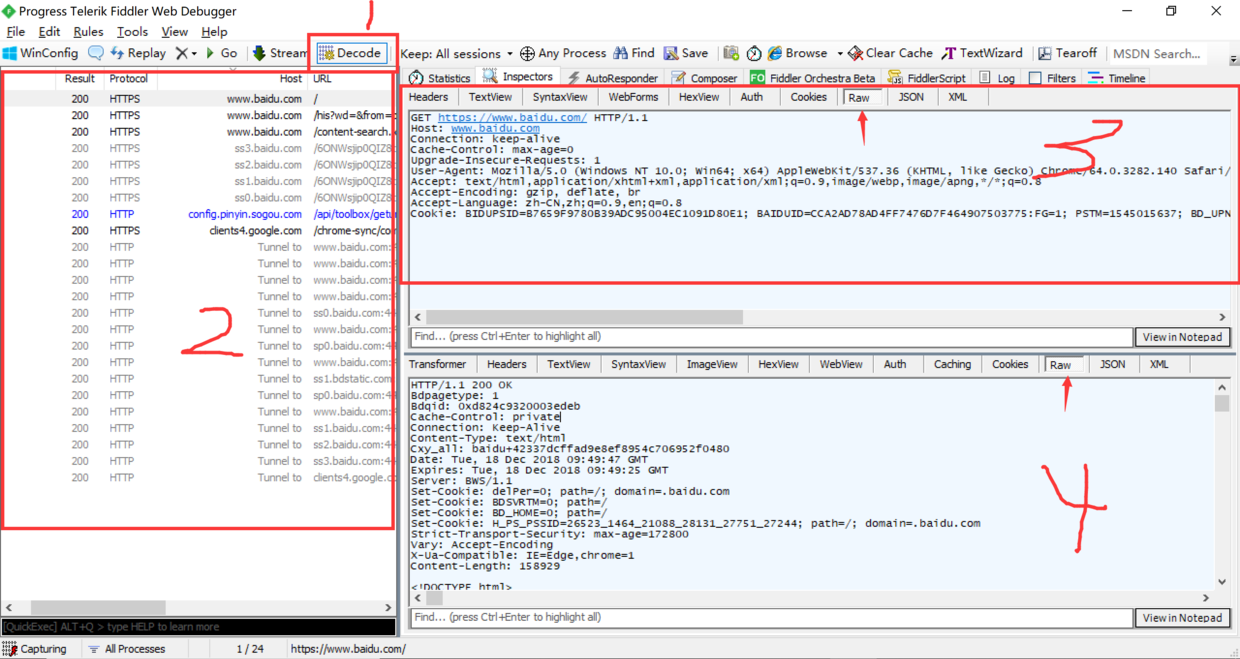
Task: Open the Tools menu
Action: 132,32
